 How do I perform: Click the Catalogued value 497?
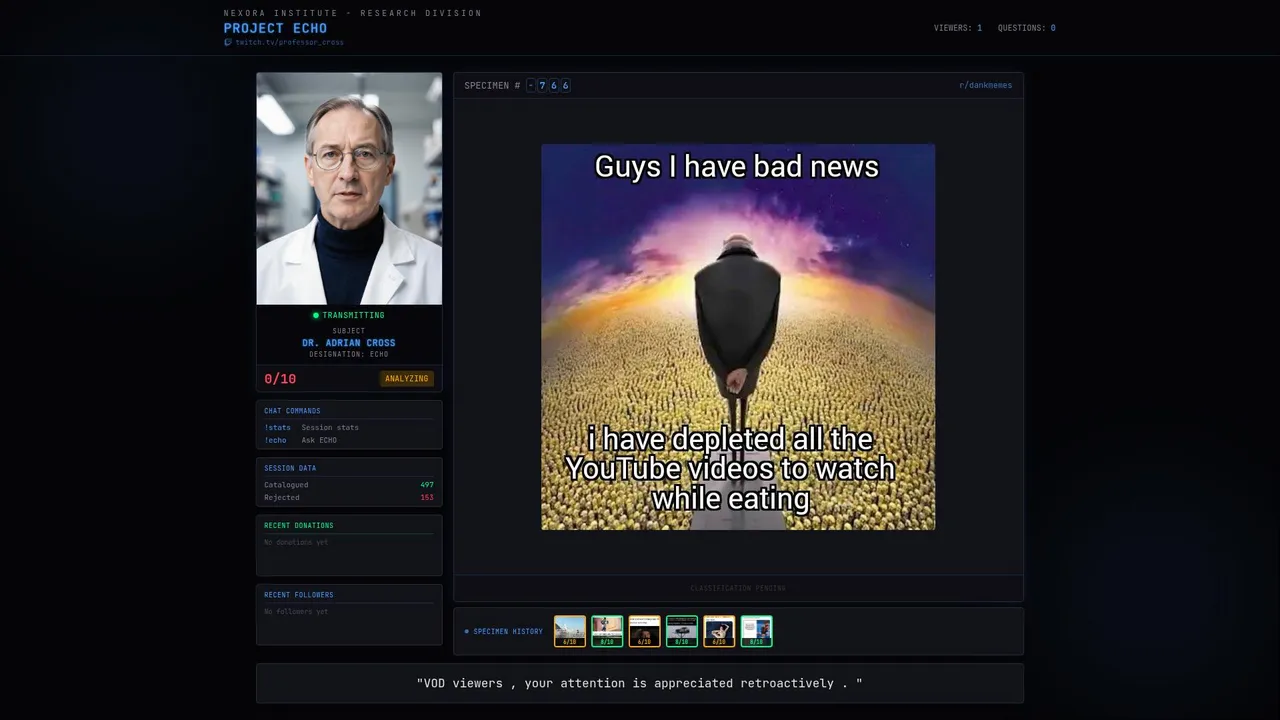[427, 485]
